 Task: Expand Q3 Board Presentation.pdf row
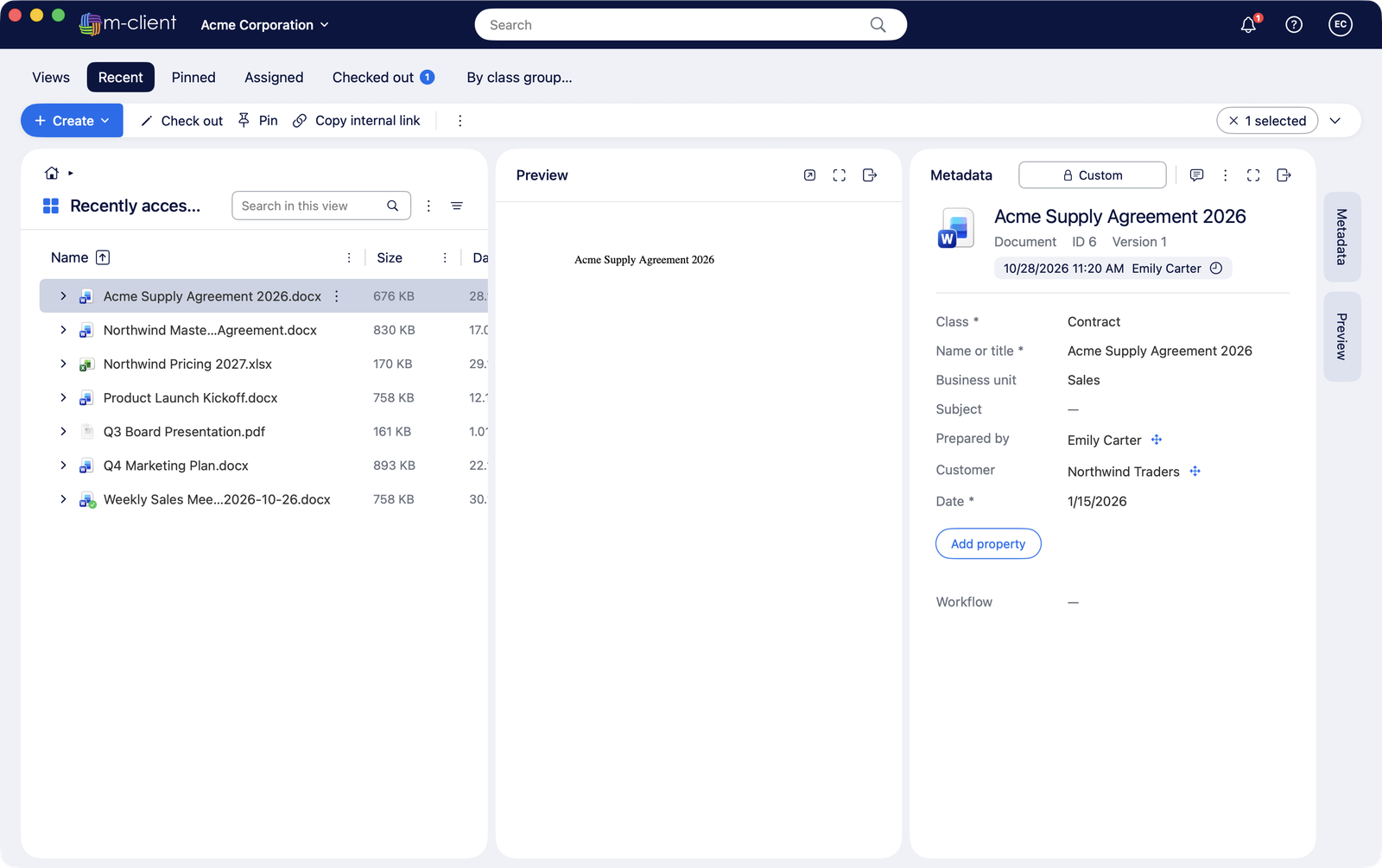pyautogui.click(x=63, y=431)
